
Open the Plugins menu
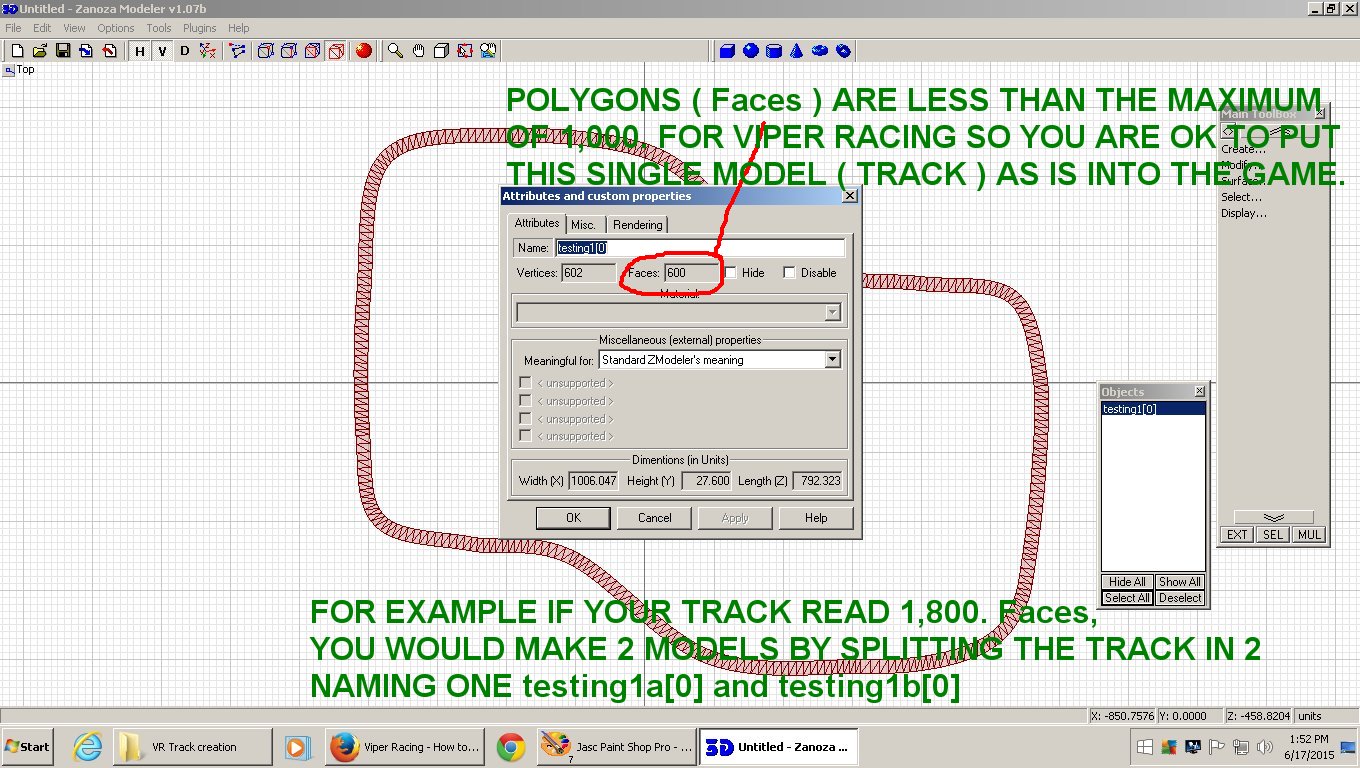200,28
